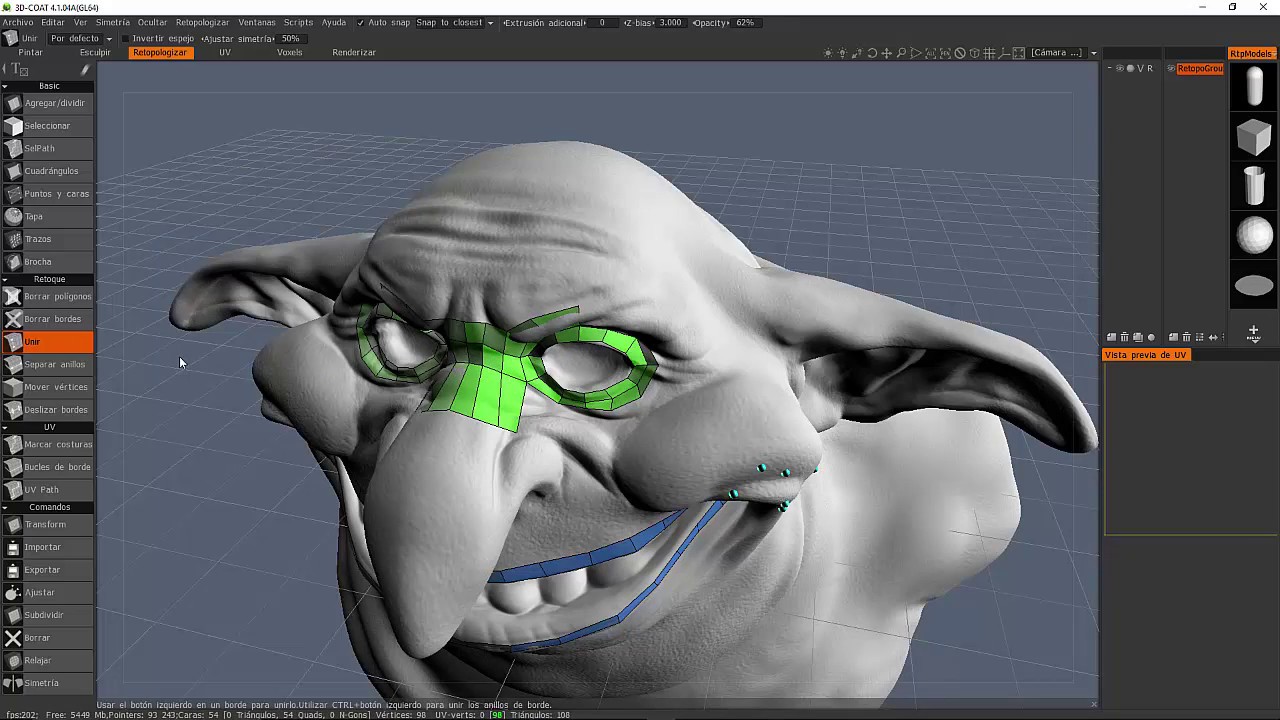Switch to the Voxels room tab
Screen dimensions: 1280x720
[x=289, y=52]
